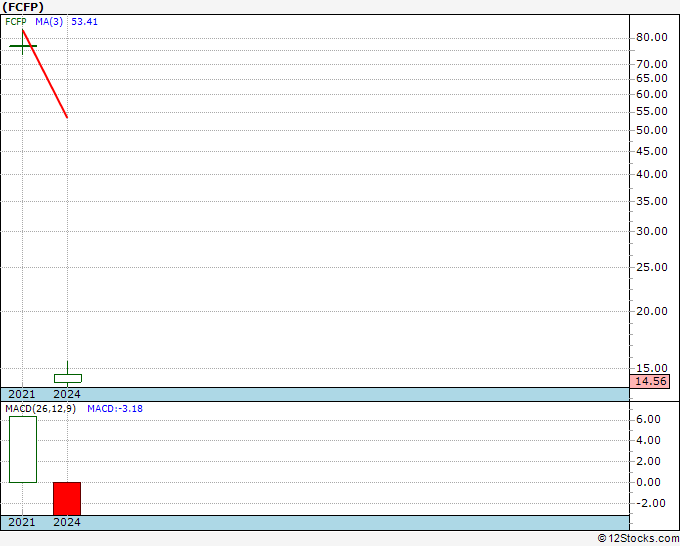Image resolution: width=680 pixels, height=546 pixels.
Task: Click 2024 on the price chart date axis
Action: 67,394
